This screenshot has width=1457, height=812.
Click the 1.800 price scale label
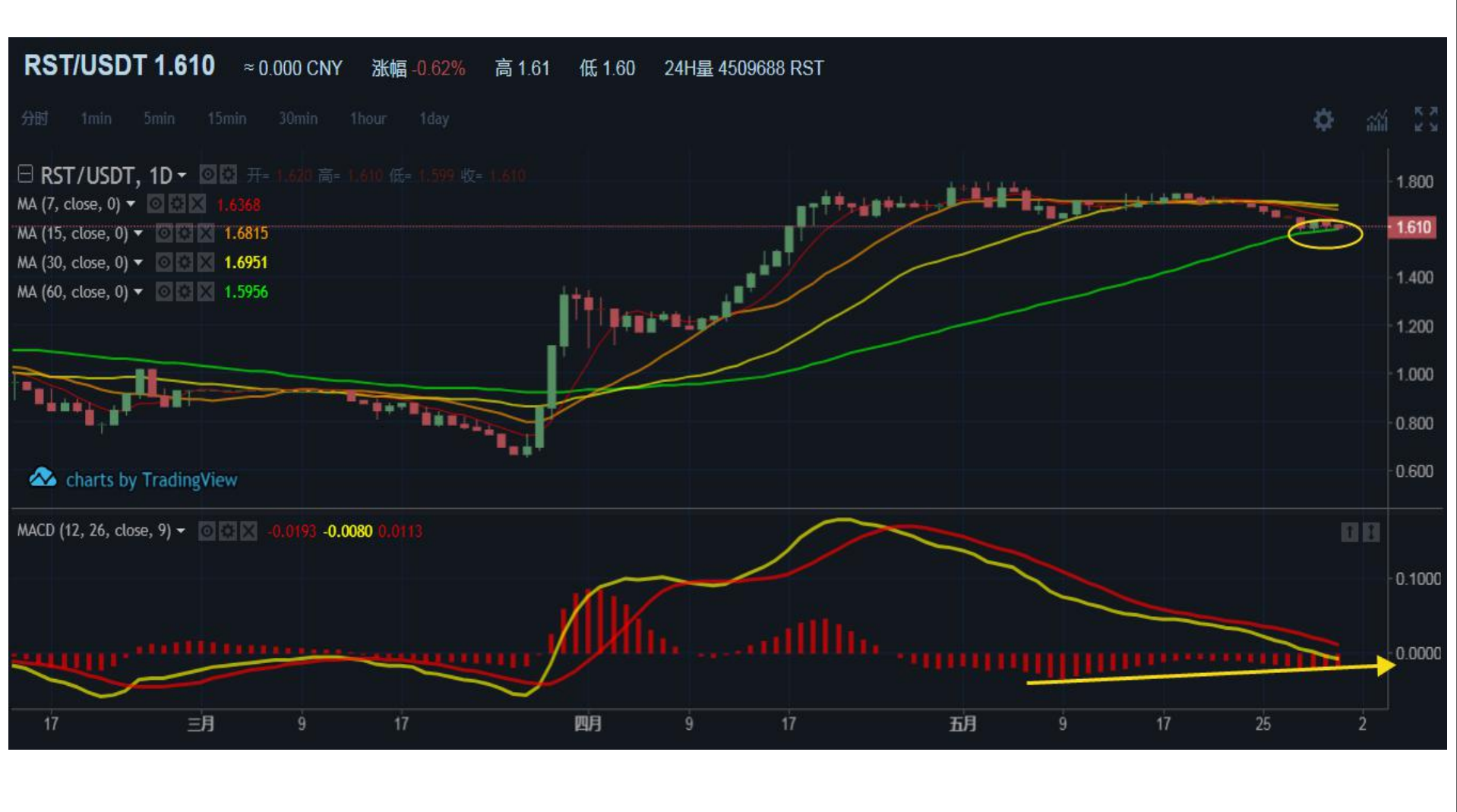(1414, 182)
